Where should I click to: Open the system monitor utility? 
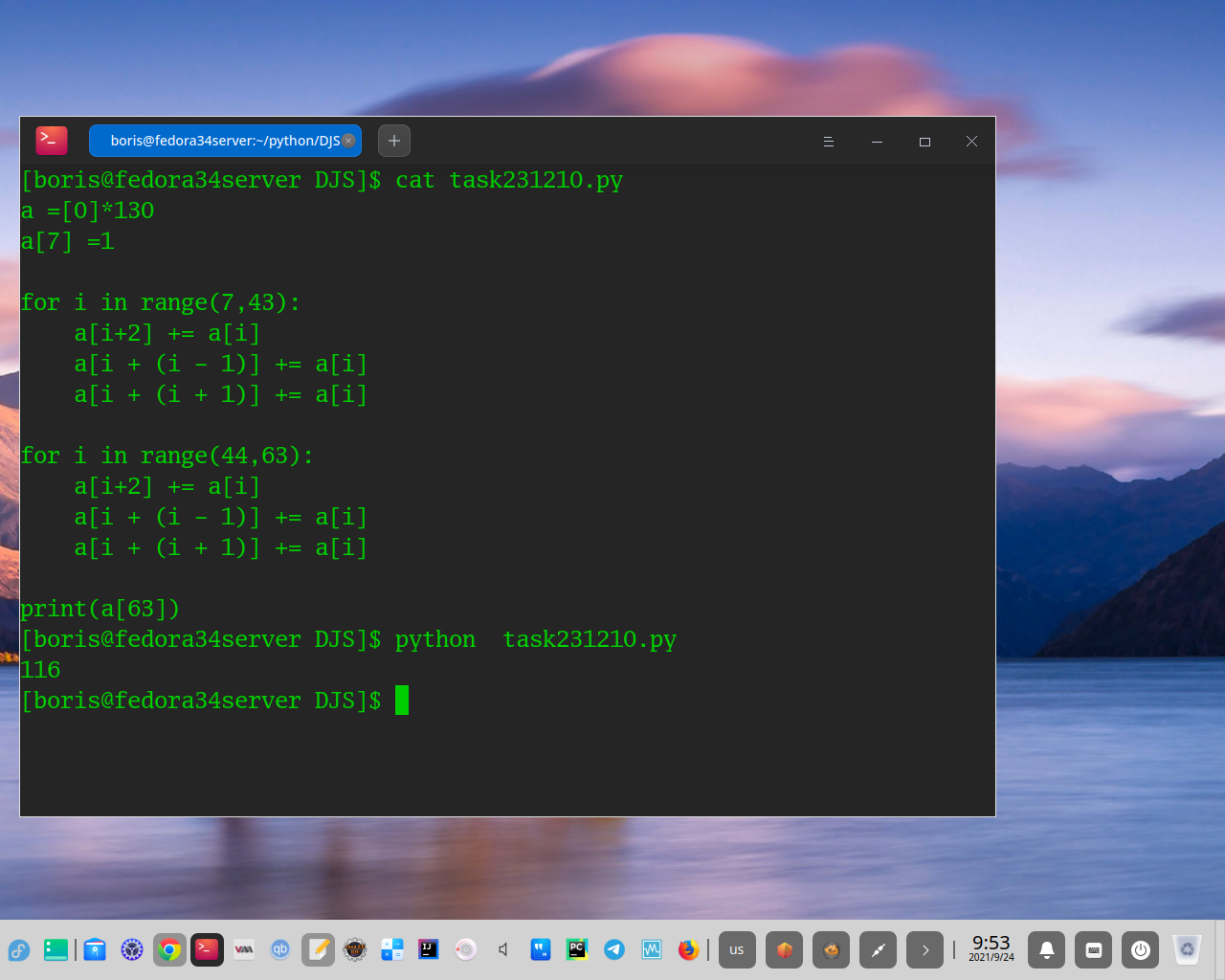tap(651, 949)
